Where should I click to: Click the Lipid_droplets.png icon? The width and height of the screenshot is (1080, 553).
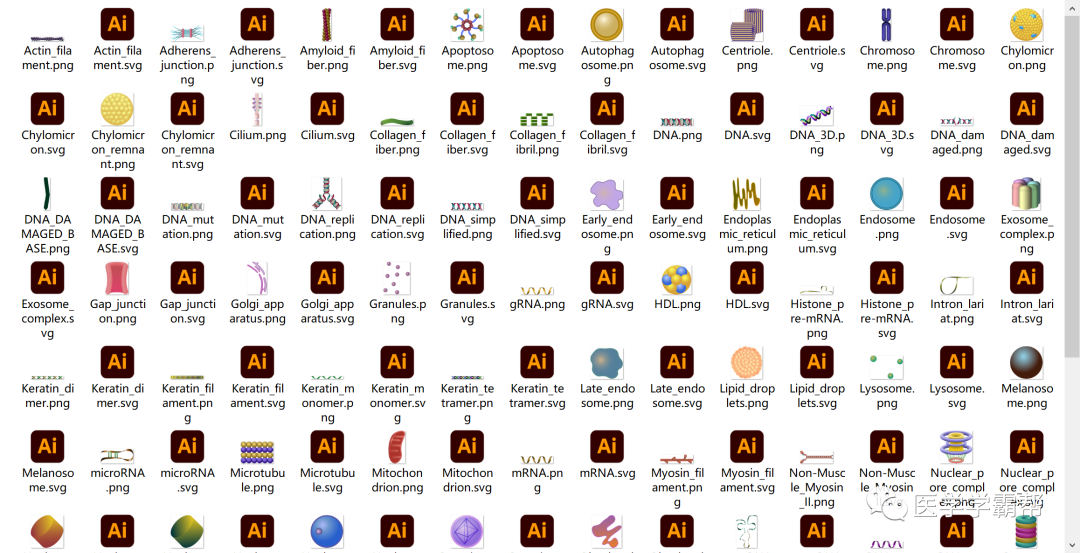[747, 363]
